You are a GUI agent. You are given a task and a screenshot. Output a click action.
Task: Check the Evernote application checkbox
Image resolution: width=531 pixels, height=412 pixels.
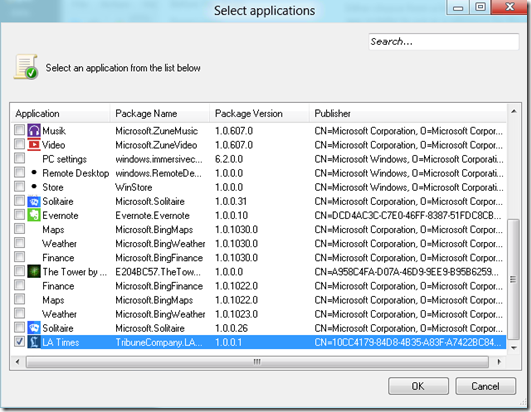click(20, 214)
